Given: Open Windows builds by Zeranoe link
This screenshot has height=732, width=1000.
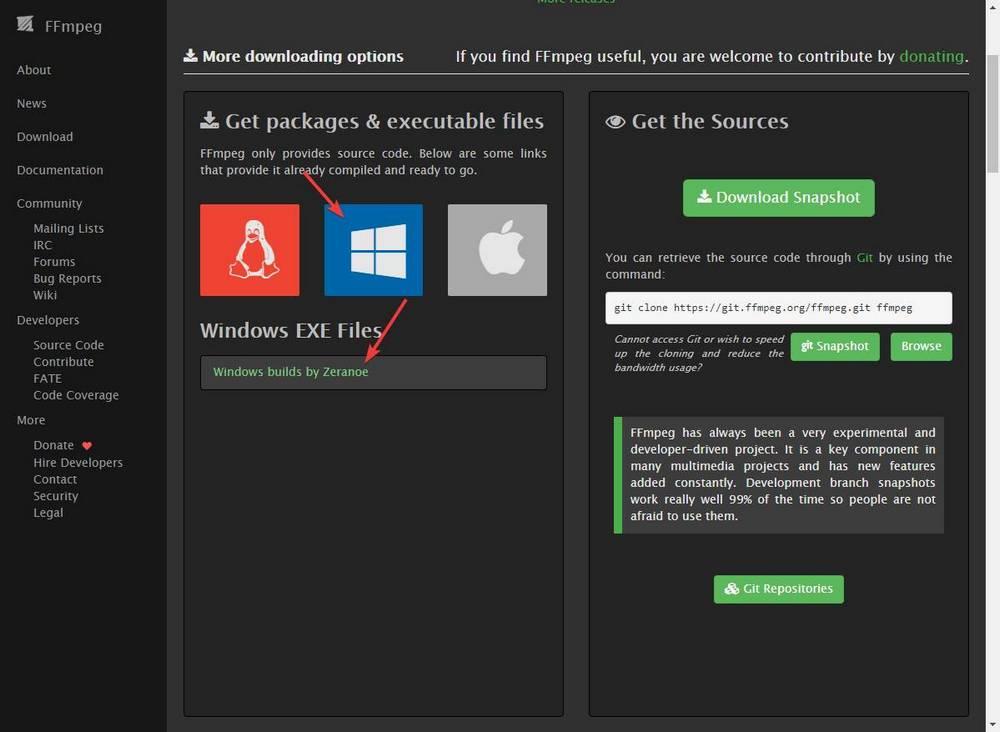Looking at the screenshot, I should click(291, 372).
